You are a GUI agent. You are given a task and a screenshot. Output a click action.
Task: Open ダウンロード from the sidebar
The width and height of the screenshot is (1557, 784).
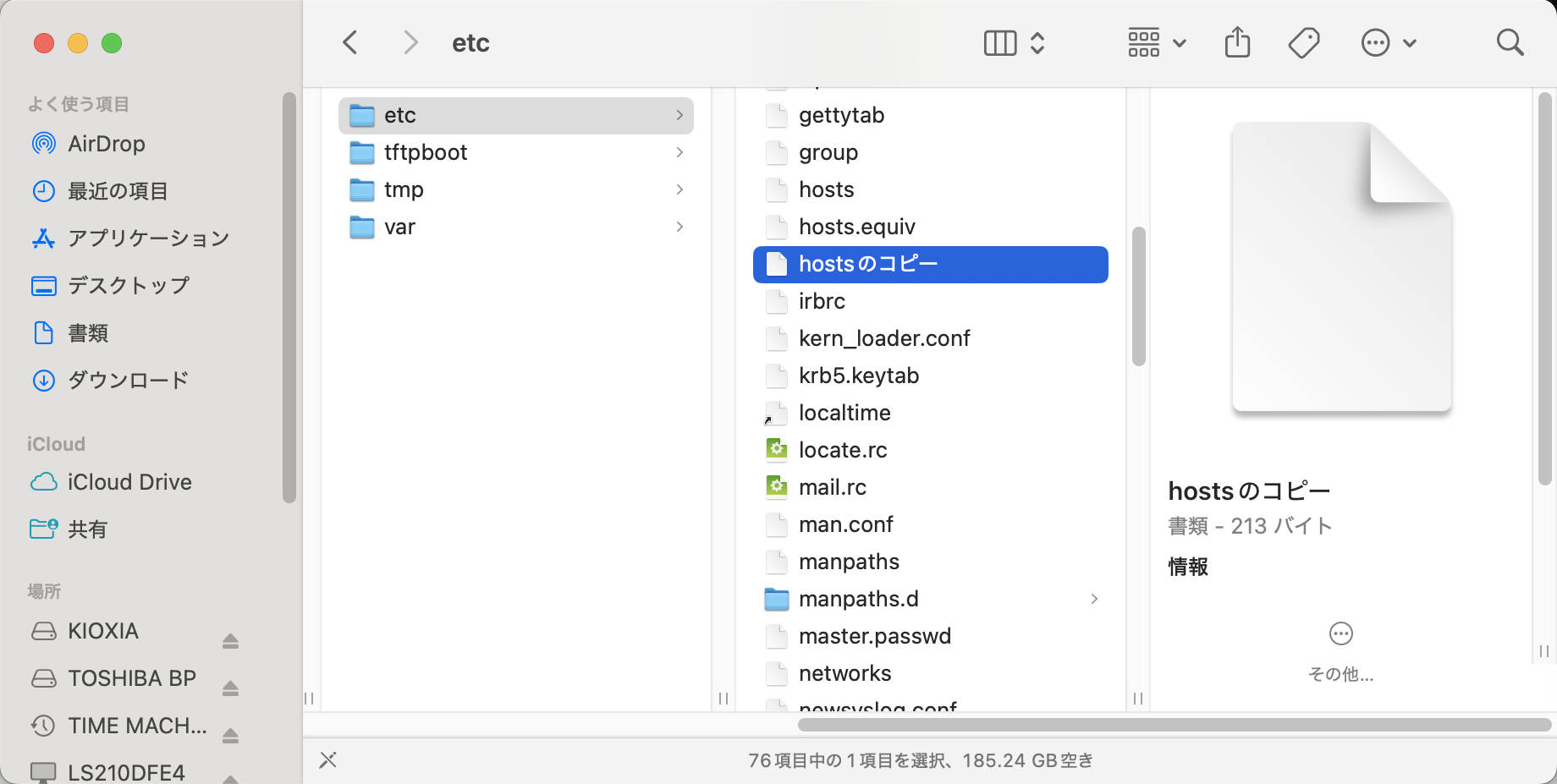click(x=127, y=381)
